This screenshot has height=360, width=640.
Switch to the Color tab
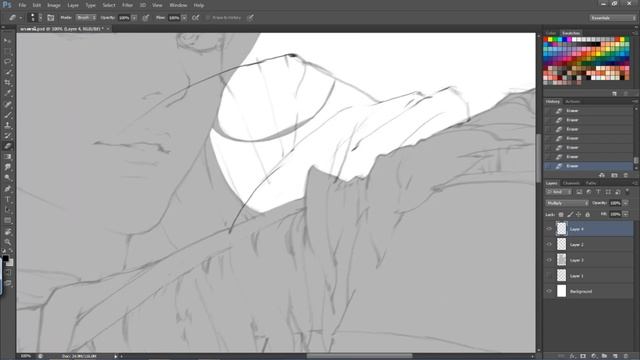[x=551, y=33]
